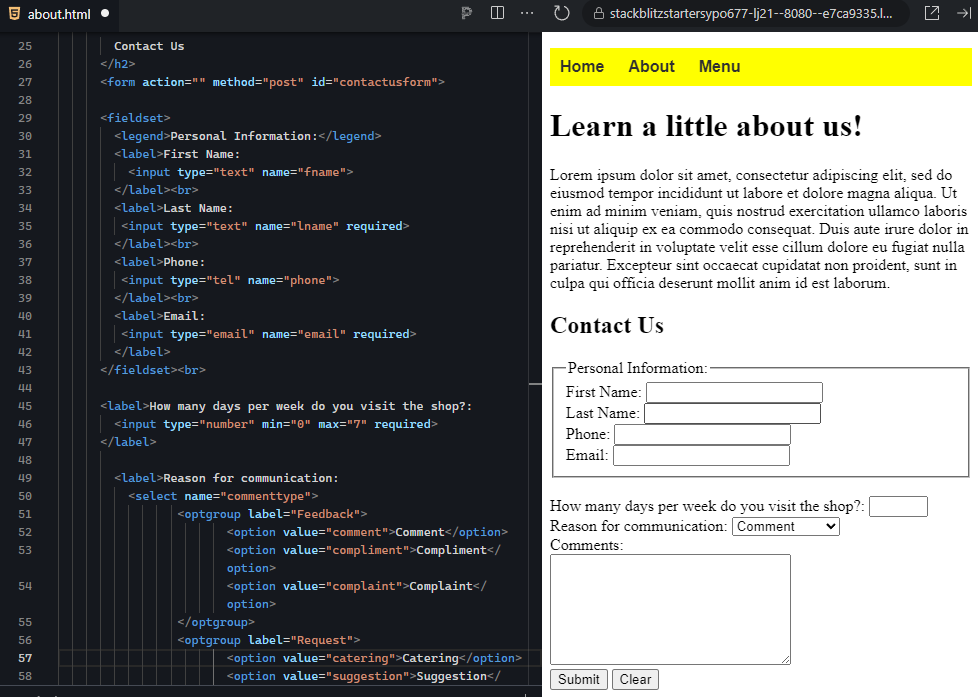Click the split view icon in the preview toolbar
Screen dimensions: 978x697
tap(496, 12)
